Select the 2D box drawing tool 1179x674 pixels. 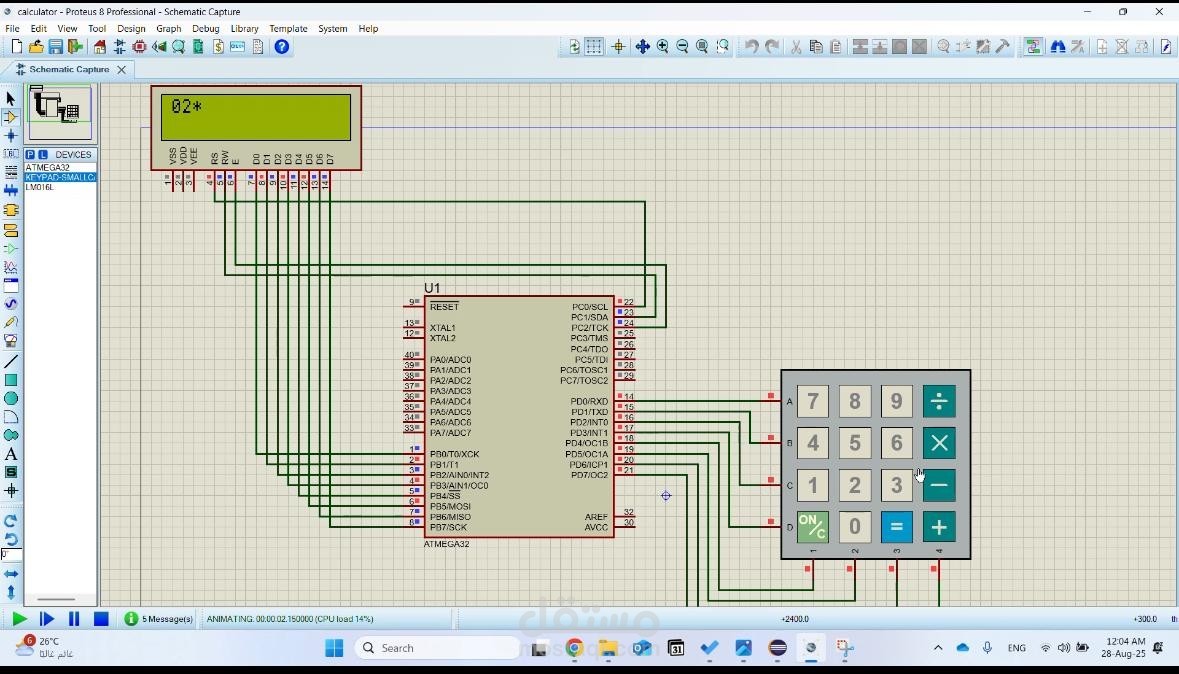[x=11, y=381]
